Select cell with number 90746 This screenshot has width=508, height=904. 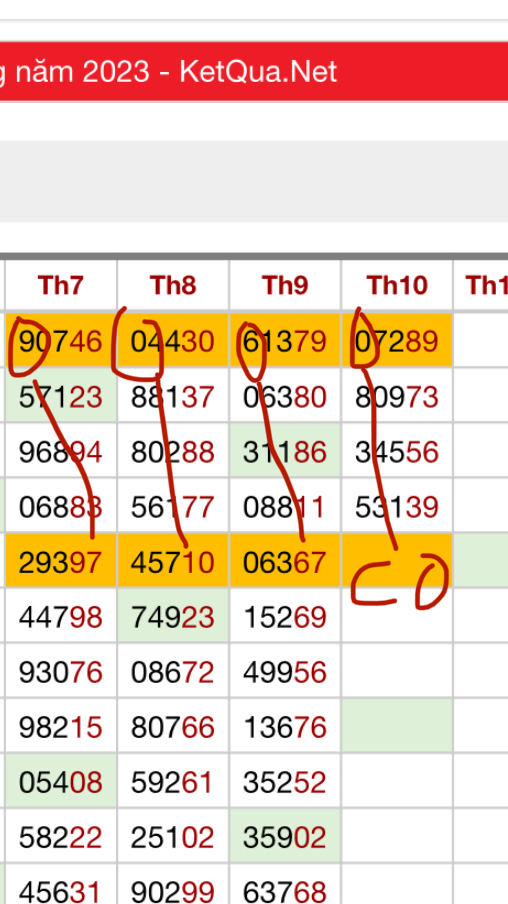[61, 341]
